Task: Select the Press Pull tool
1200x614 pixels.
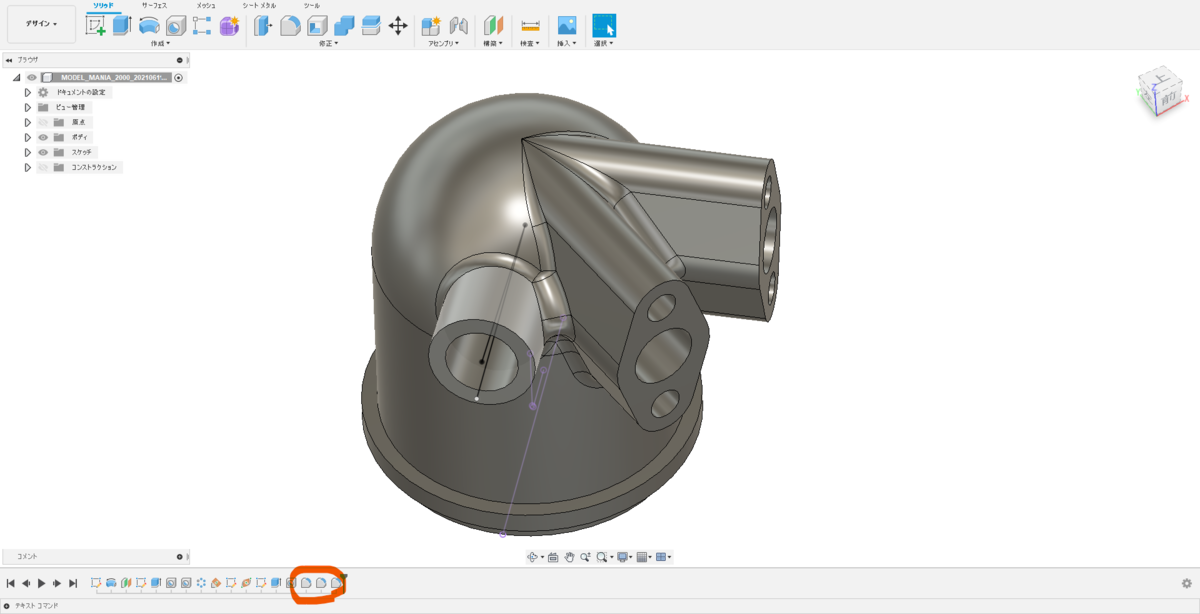Action: pyautogui.click(x=263, y=26)
